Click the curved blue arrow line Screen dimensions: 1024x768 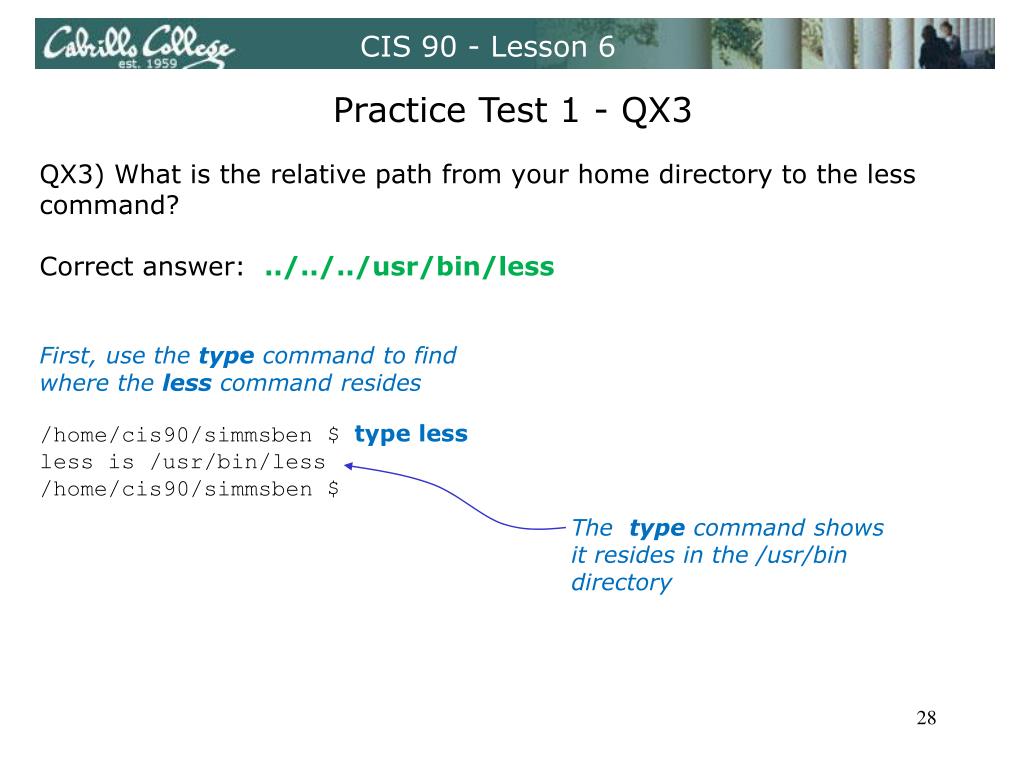pyautogui.click(x=457, y=496)
